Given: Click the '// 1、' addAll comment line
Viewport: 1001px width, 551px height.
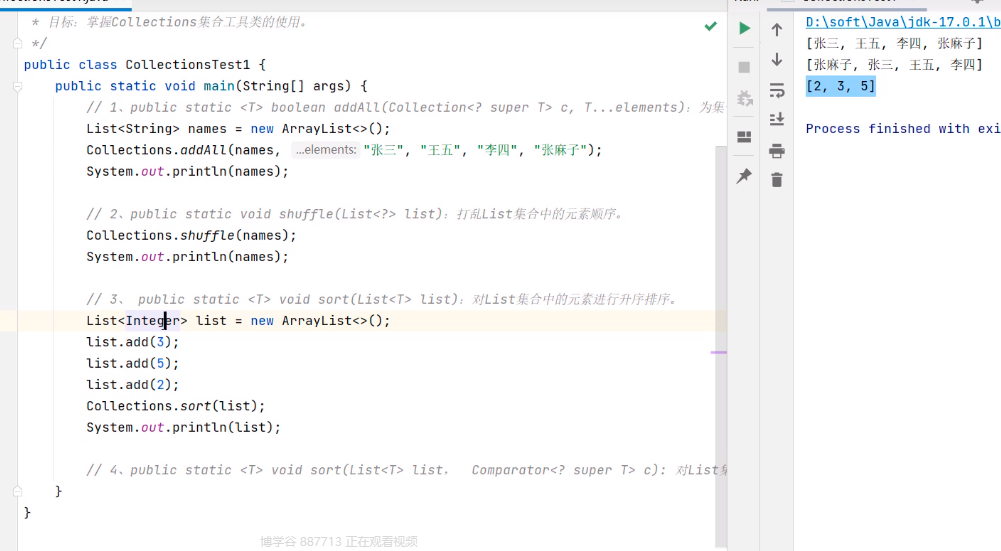Looking at the screenshot, I should click(x=406, y=107).
